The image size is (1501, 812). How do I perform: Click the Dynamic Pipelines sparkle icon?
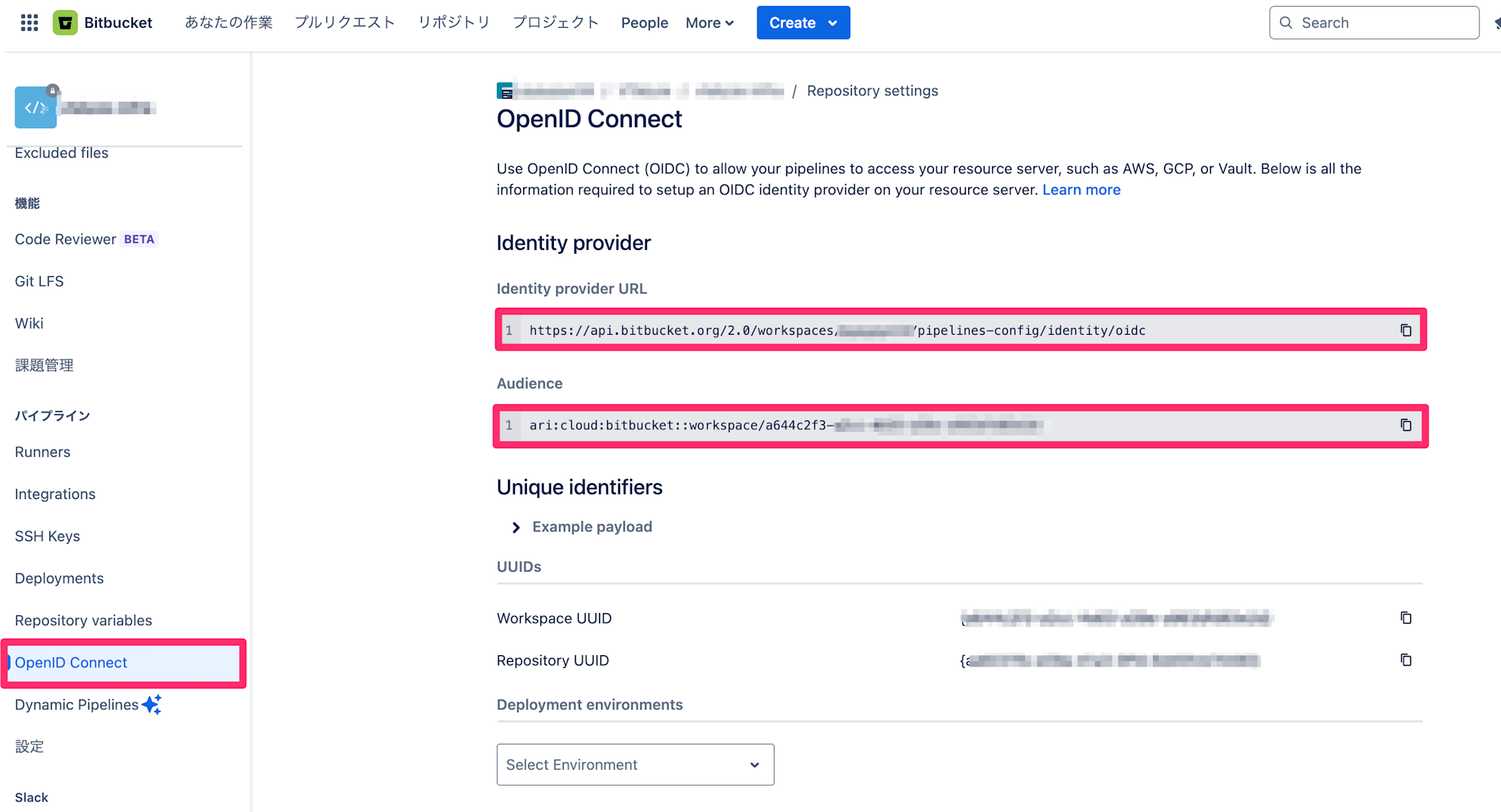152,705
